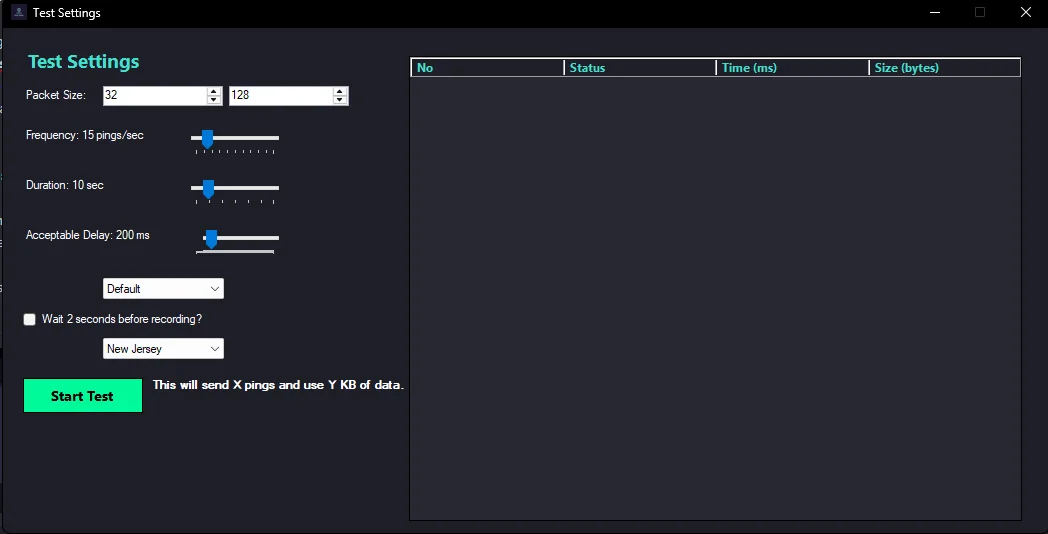Viewport: 1048px width, 534px height.
Task: Click the Size (bytes) column header
Action: click(x=945, y=68)
